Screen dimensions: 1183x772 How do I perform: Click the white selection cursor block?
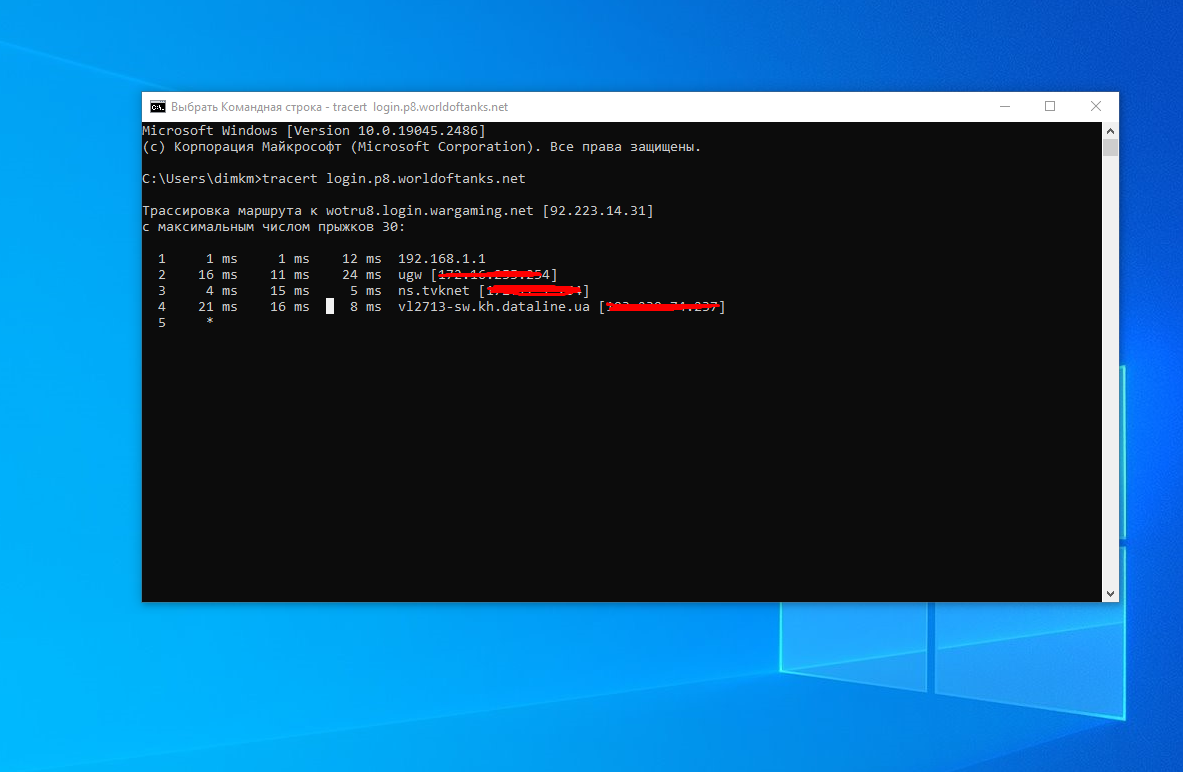330,306
